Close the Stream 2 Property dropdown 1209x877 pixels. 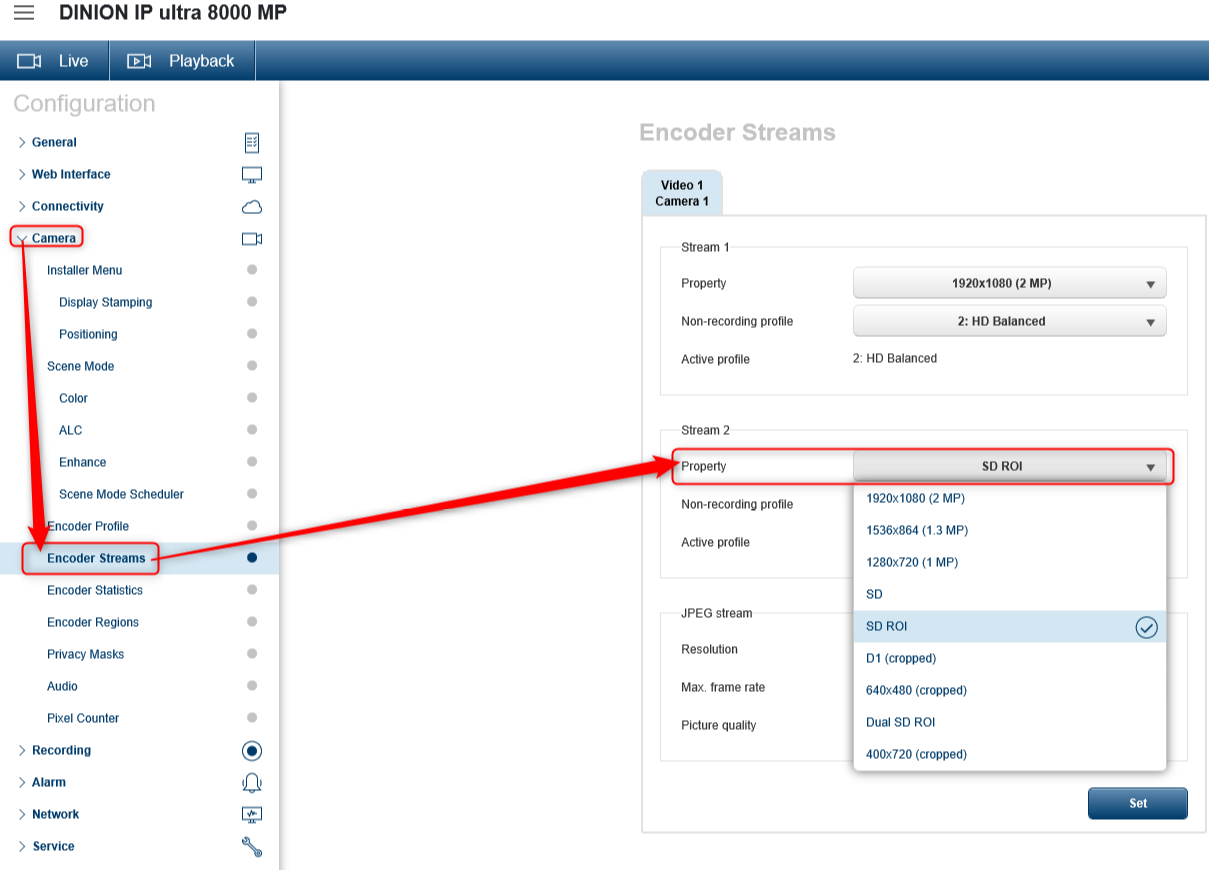tap(1009, 466)
